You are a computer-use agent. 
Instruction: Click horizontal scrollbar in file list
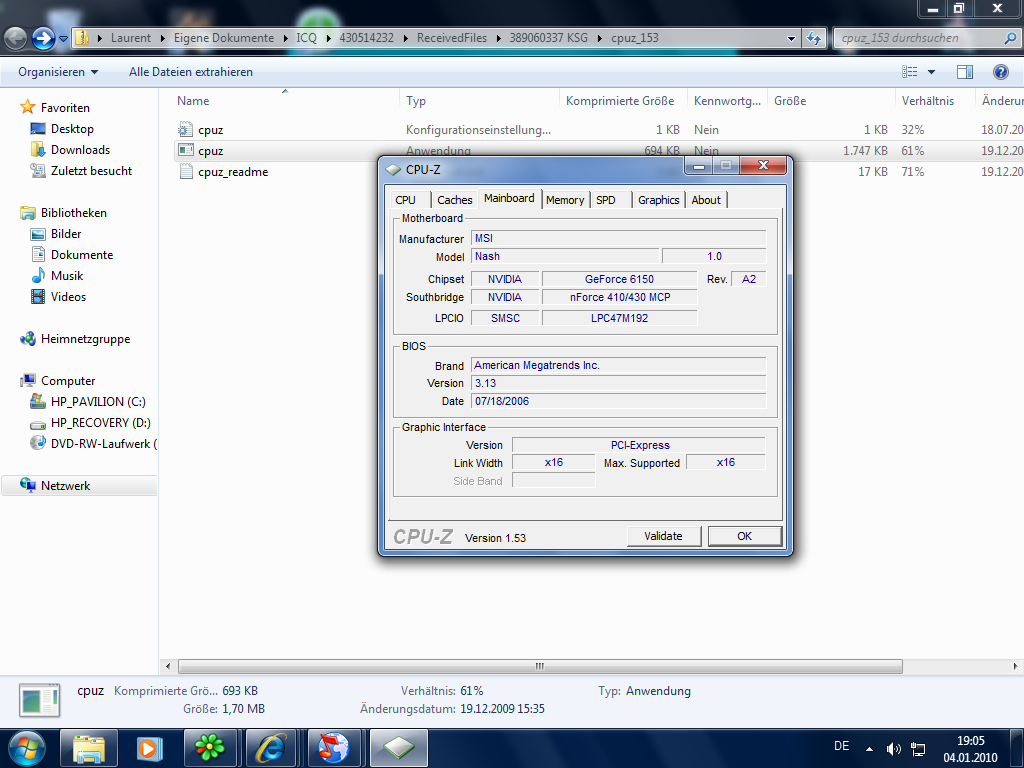click(540, 666)
